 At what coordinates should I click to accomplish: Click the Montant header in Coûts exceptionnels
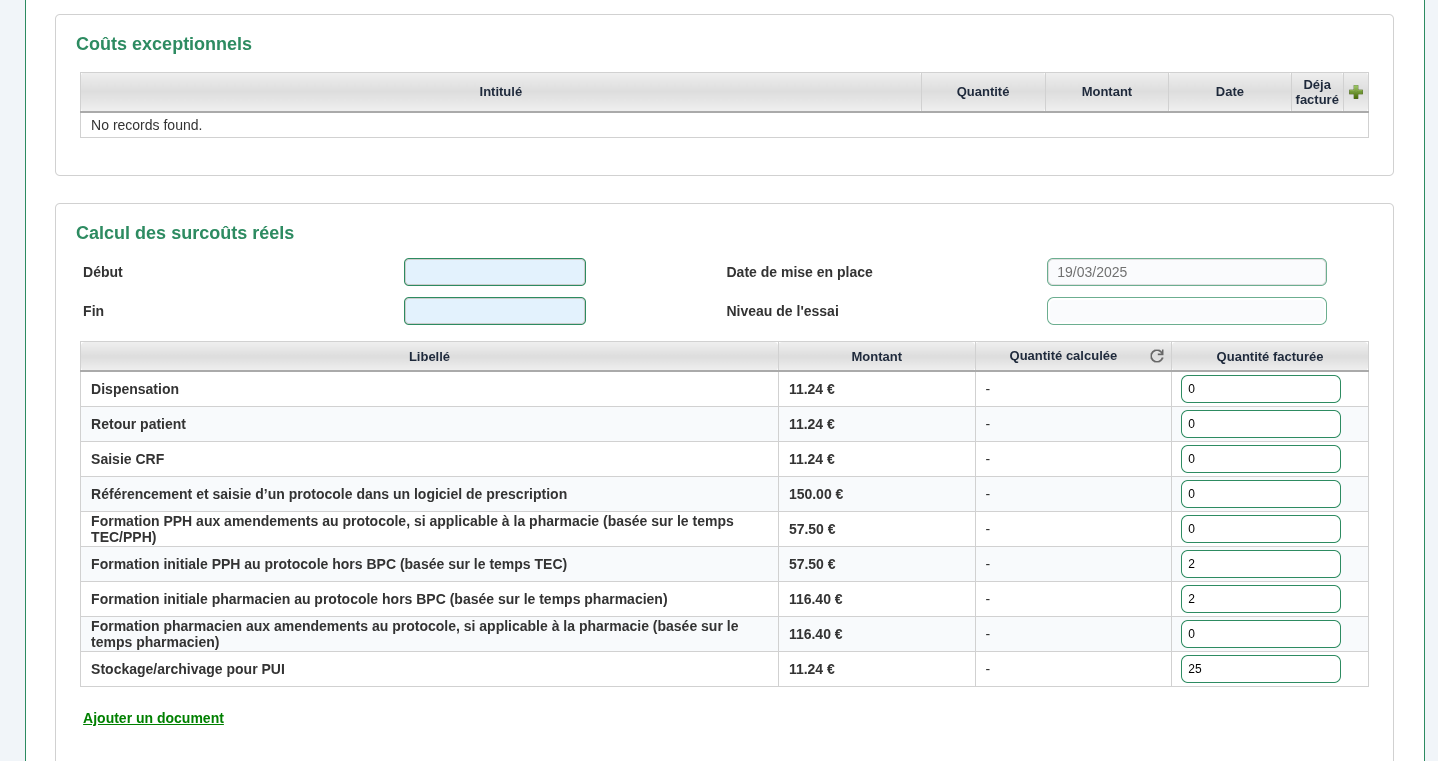click(x=1106, y=92)
